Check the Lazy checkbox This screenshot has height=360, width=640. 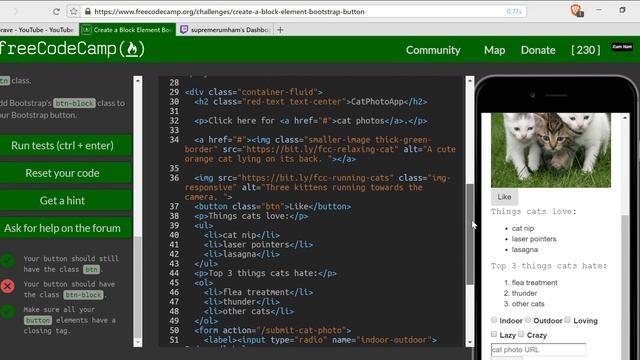tap(494, 334)
